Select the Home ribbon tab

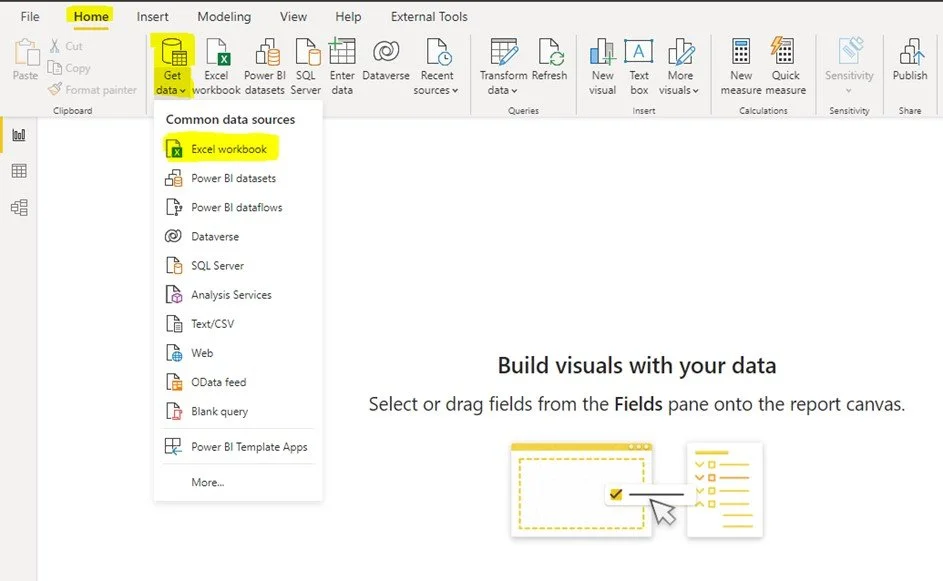pyautogui.click(x=91, y=17)
